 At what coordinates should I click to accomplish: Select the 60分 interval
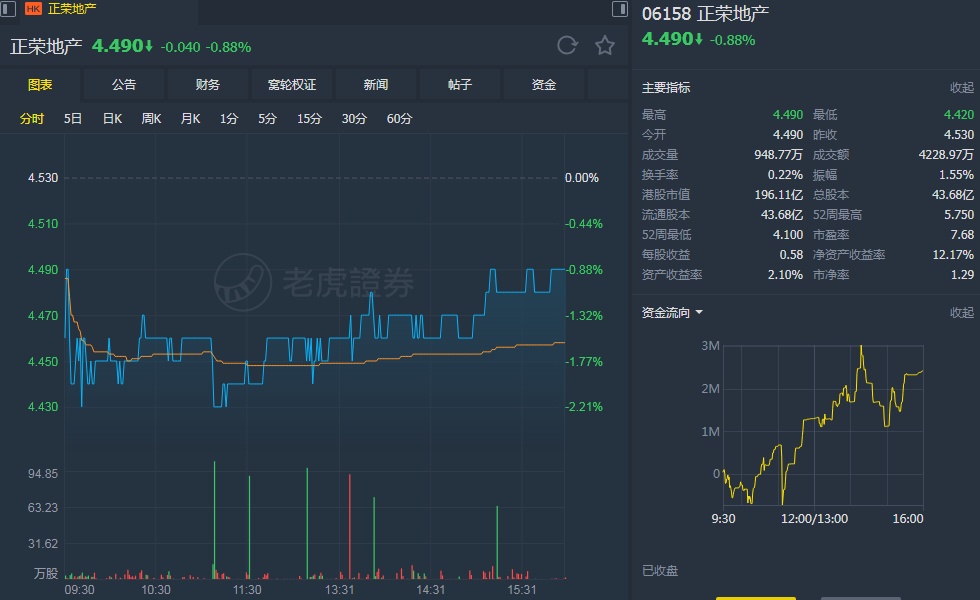pyautogui.click(x=399, y=118)
